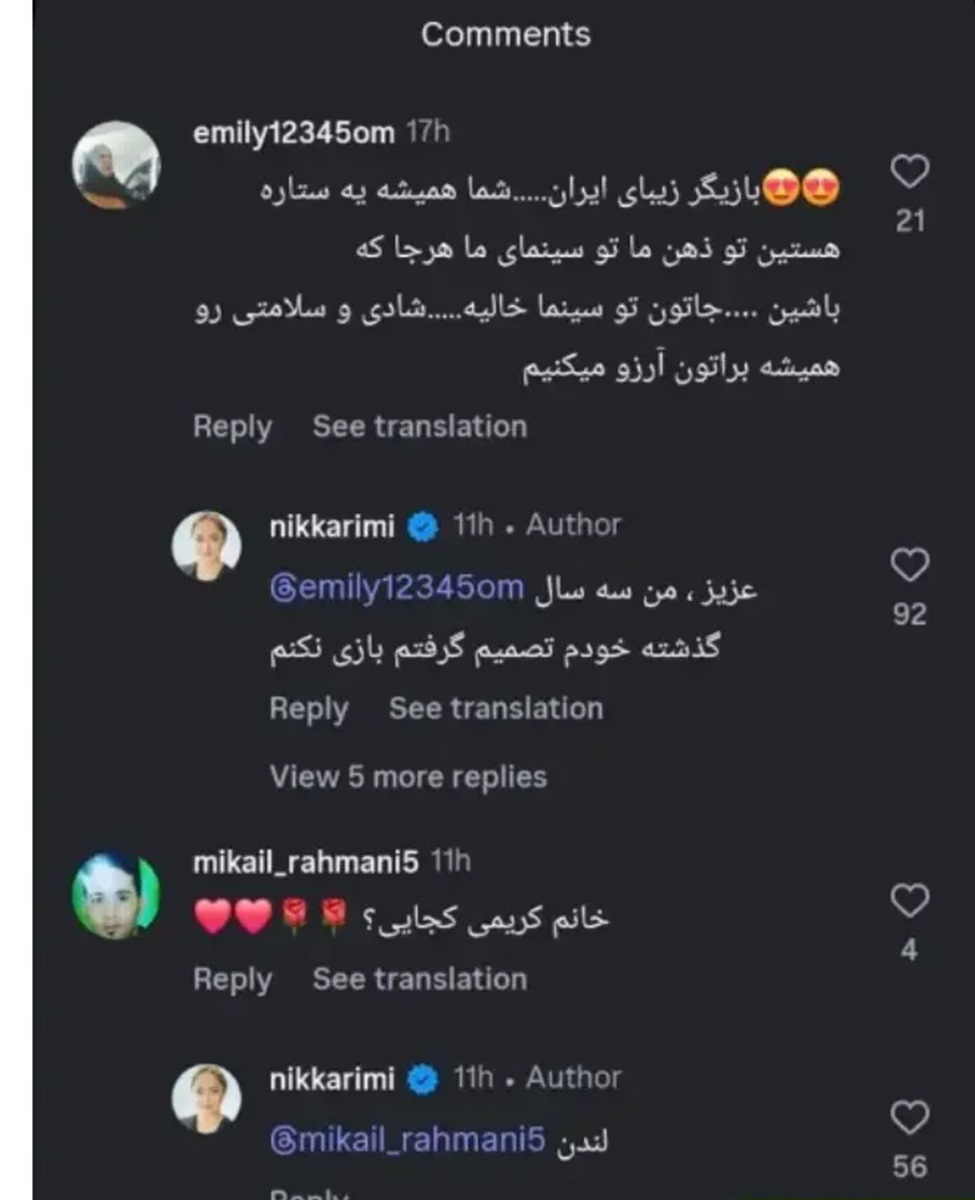975x1200 pixels.
Task: Open mikail_rahmani5's profile picture
Action: (116, 895)
